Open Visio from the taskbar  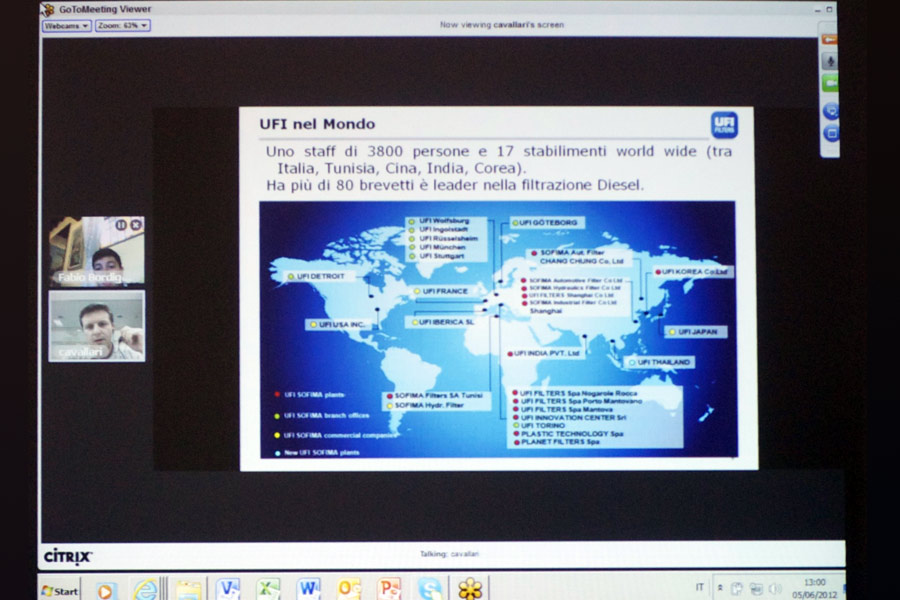[x=228, y=589]
